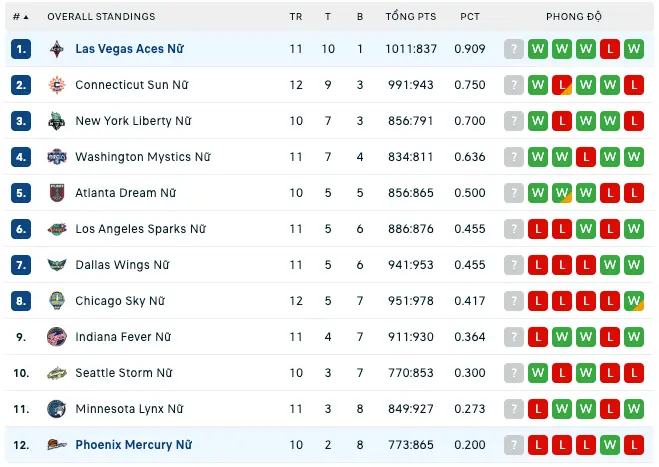Click the Chicago Sky team logo
Screen dimensions: 659x467
click(x=56, y=301)
